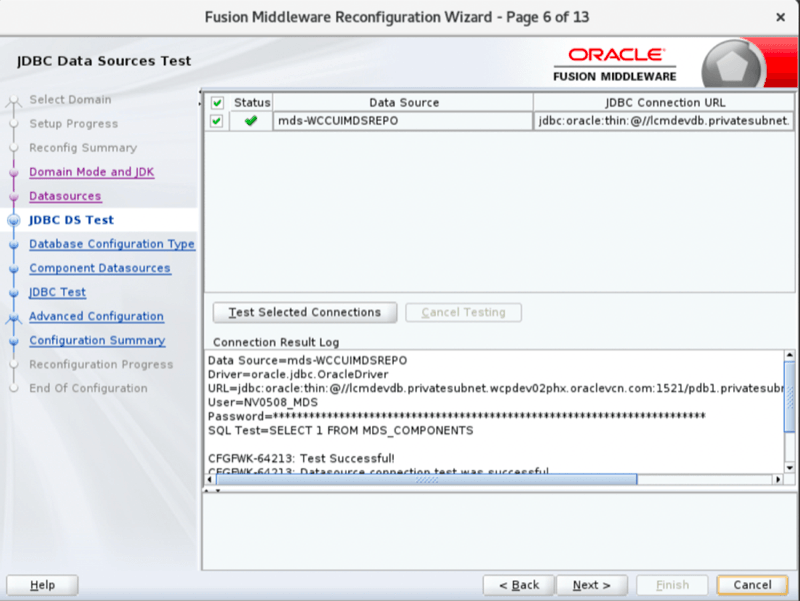Click the JDBC Connection URL column header

click(x=664, y=103)
